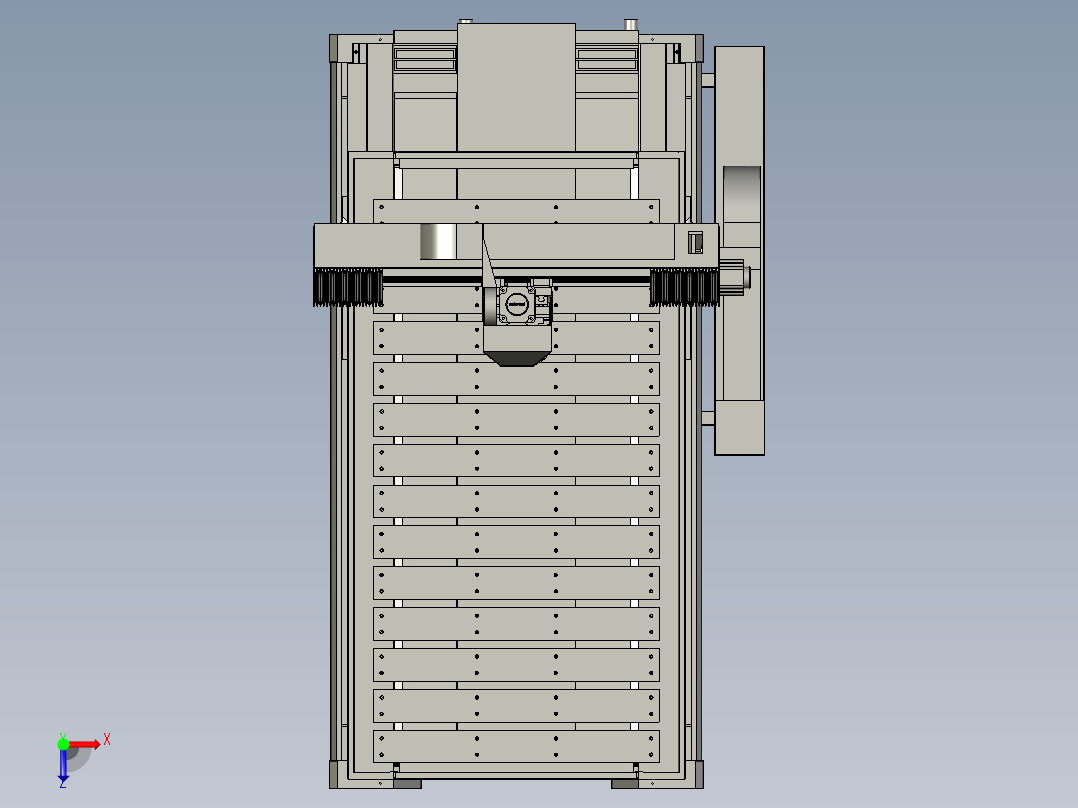This screenshot has width=1078, height=808.
Task: Select the dark spindle nose below the carriage
Action: point(517,359)
